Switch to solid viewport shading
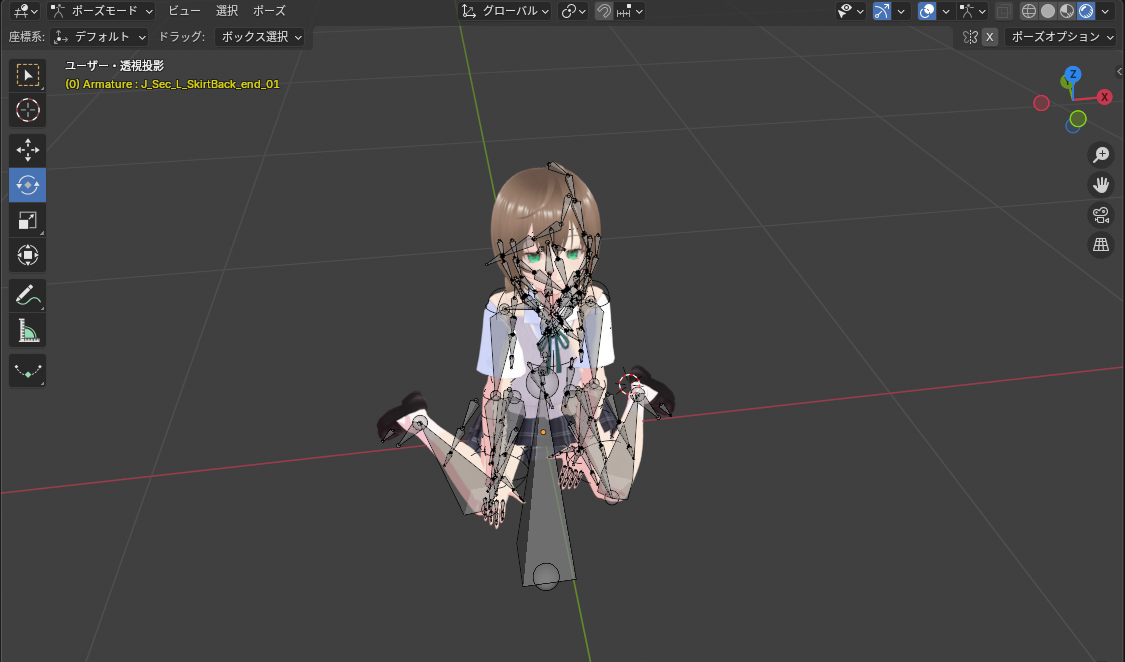Viewport: 1125px width, 662px height. (1048, 11)
